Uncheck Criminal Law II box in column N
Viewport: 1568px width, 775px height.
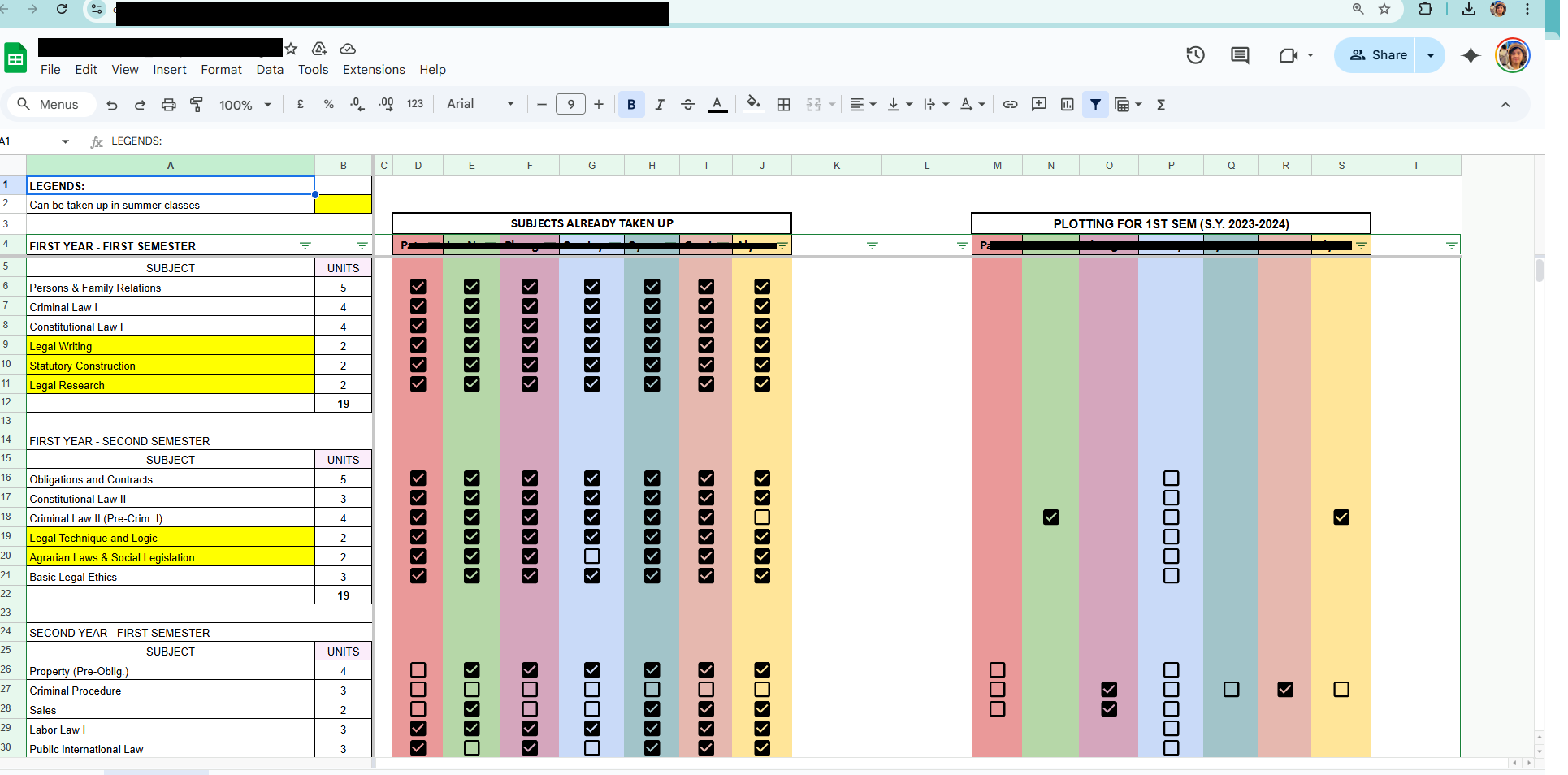tap(1051, 517)
